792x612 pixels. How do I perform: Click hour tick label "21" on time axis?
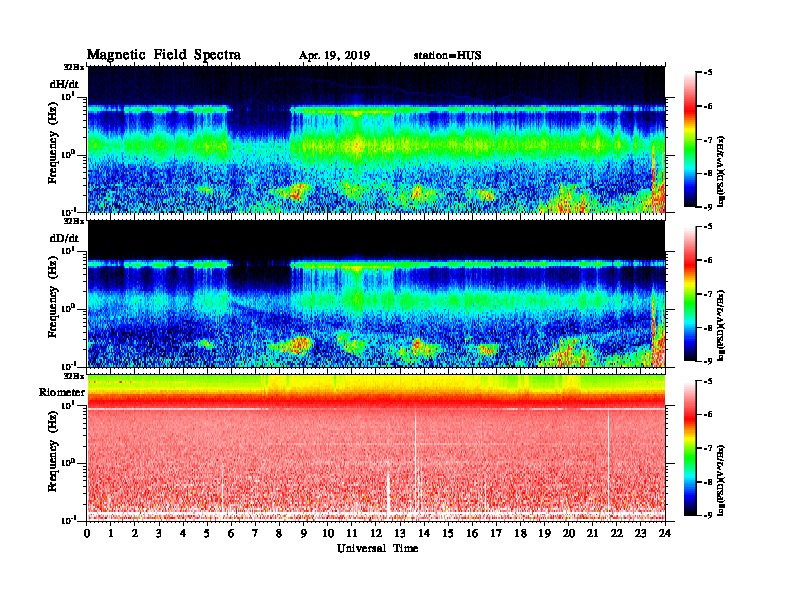pyautogui.click(x=592, y=533)
